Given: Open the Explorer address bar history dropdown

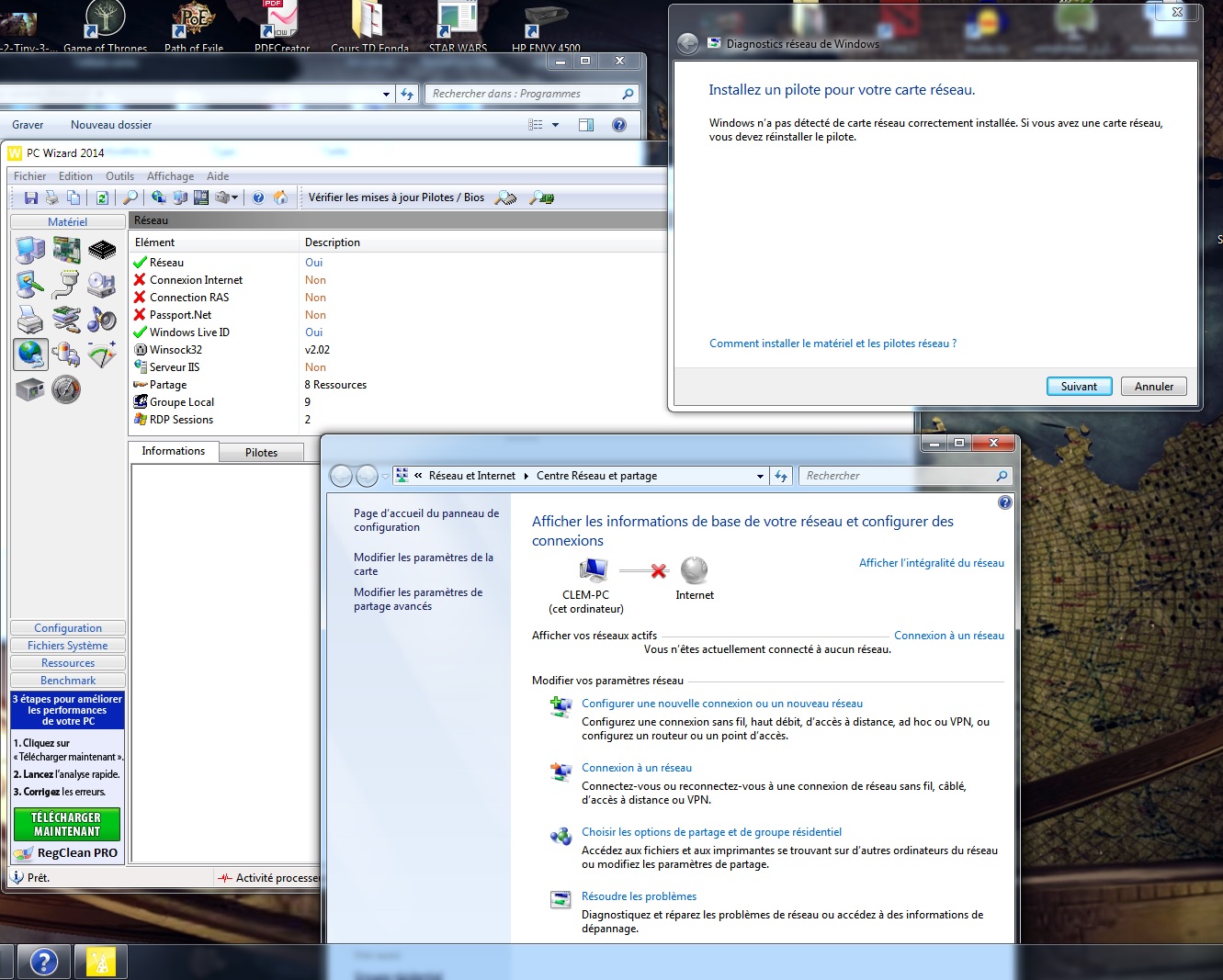Looking at the screenshot, I should (386, 94).
